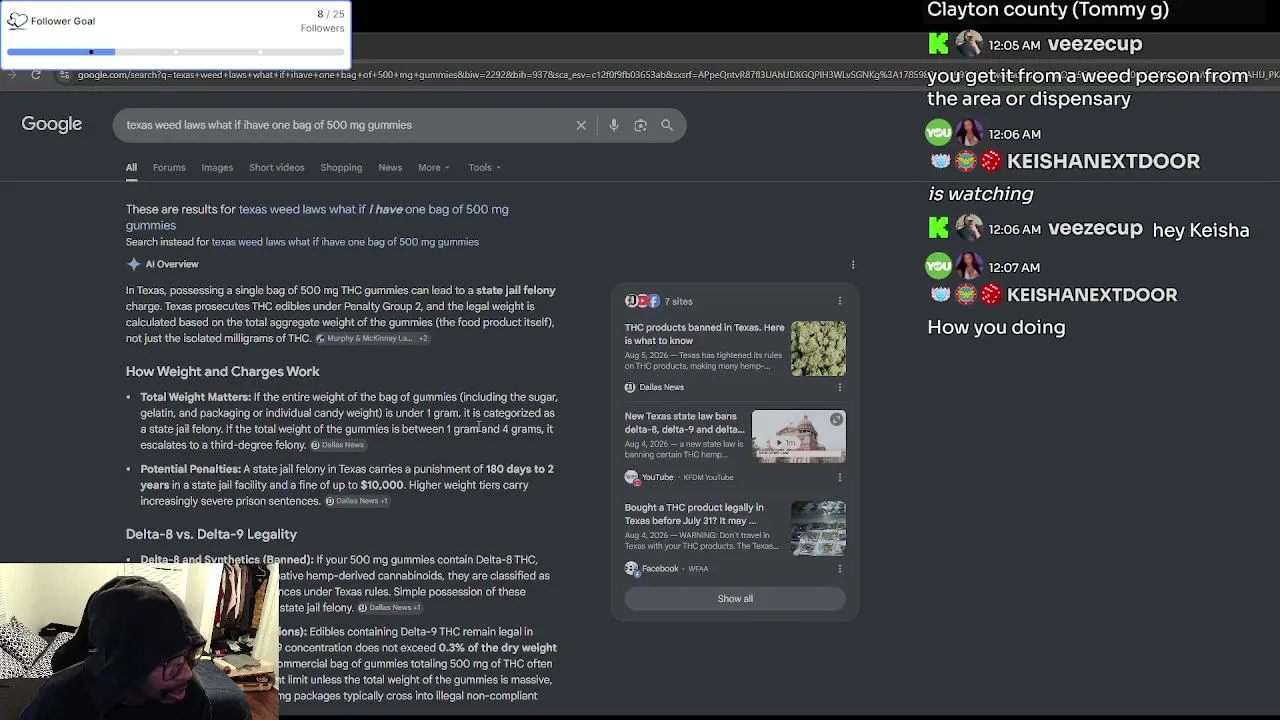Switch to the Images tab
The width and height of the screenshot is (1280, 720).
click(x=217, y=167)
